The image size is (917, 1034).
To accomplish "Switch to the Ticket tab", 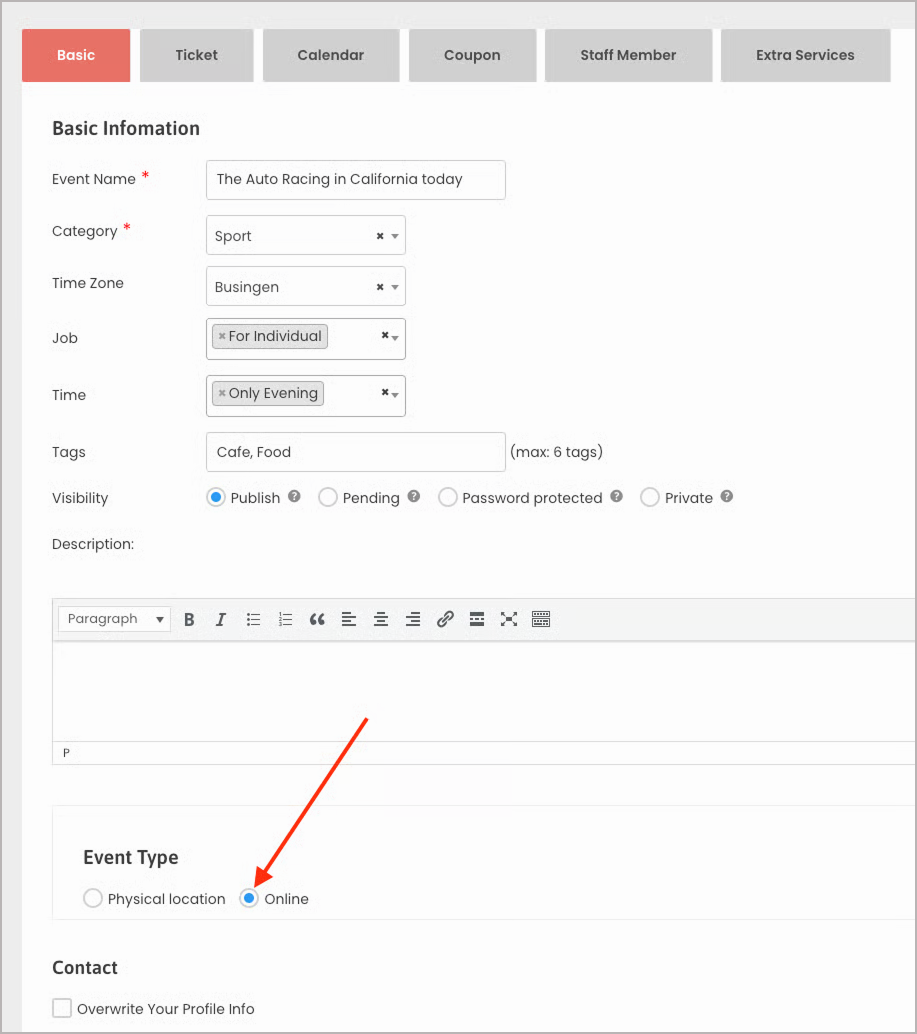I will coord(196,55).
